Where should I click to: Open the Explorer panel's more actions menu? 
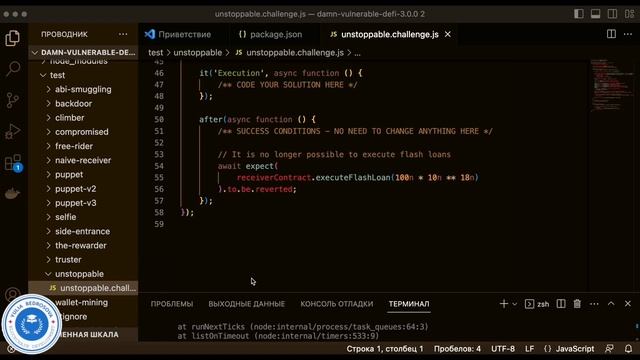click(x=123, y=34)
